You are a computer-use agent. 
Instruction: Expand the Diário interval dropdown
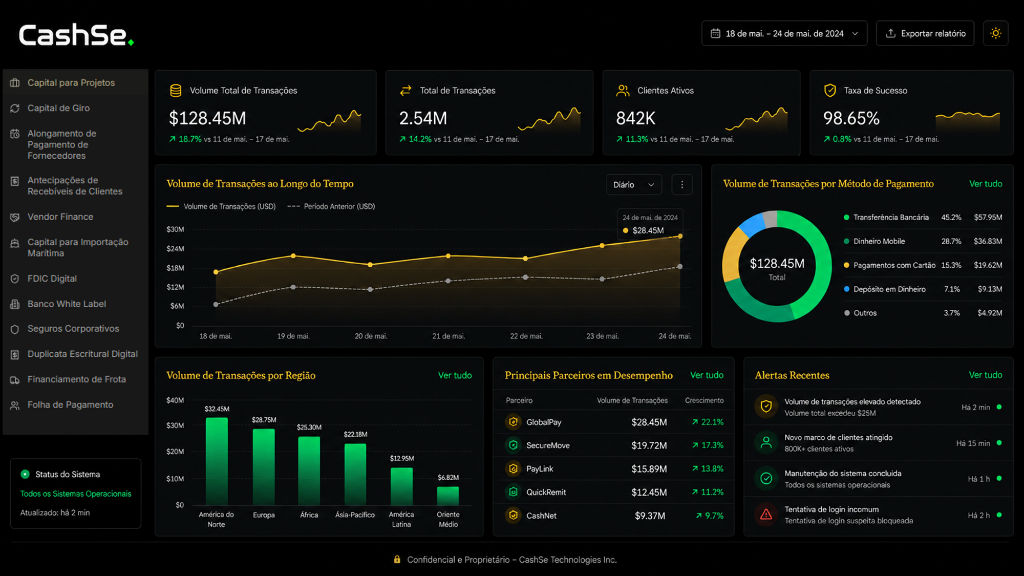(x=633, y=185)
